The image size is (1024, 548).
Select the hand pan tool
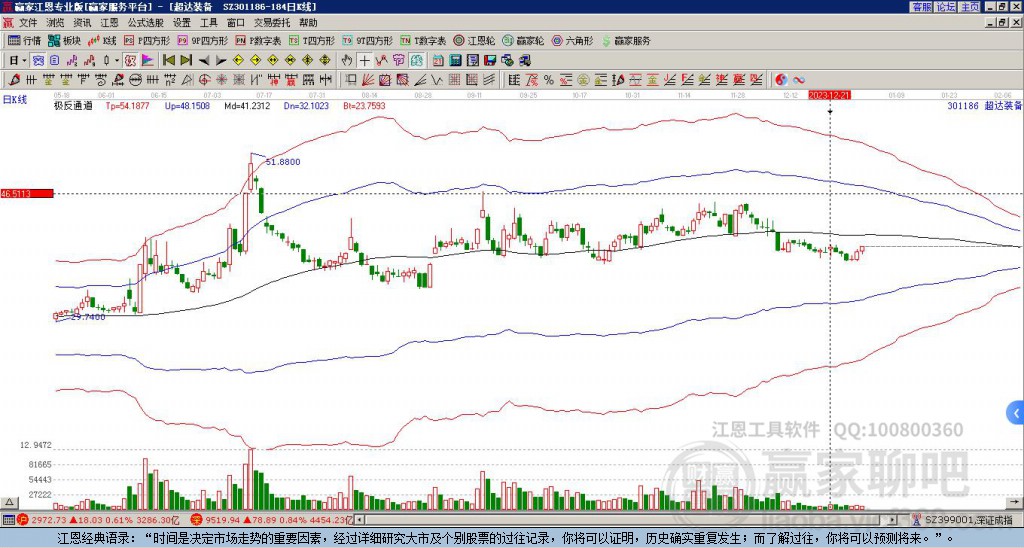coord(346,60)
